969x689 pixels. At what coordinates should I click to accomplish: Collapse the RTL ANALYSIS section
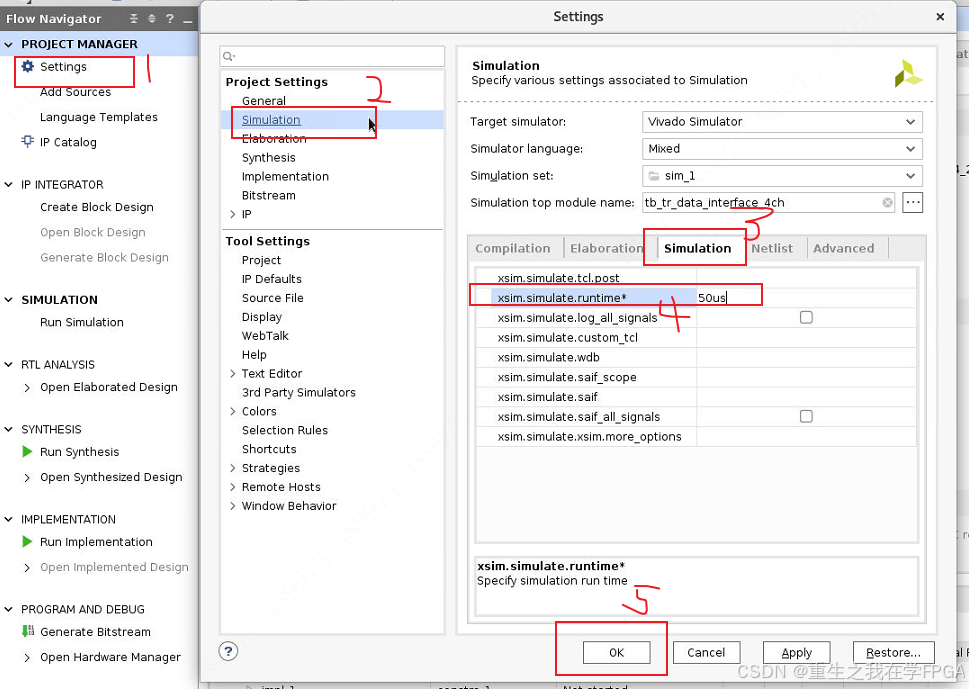point(9,365)
